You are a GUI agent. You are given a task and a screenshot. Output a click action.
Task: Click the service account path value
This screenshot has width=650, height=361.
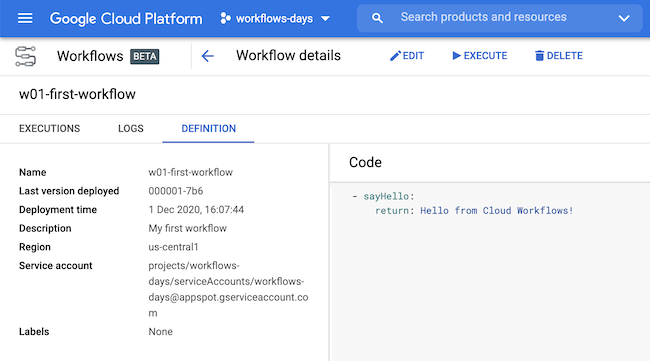tap(228, 289)
